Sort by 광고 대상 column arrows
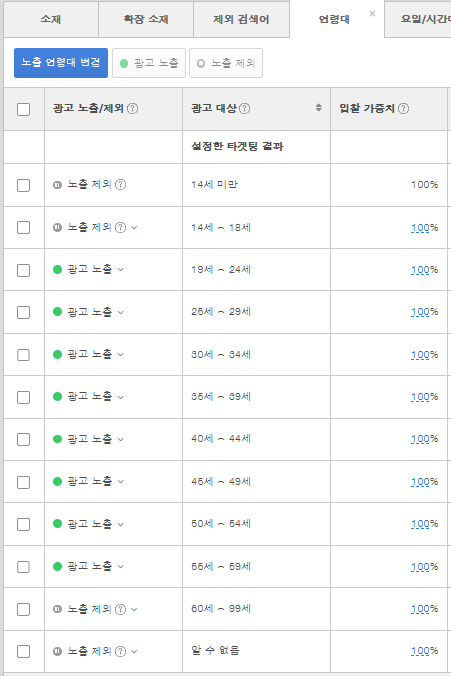This screenshot has width=451, height=676. (319, 108)
